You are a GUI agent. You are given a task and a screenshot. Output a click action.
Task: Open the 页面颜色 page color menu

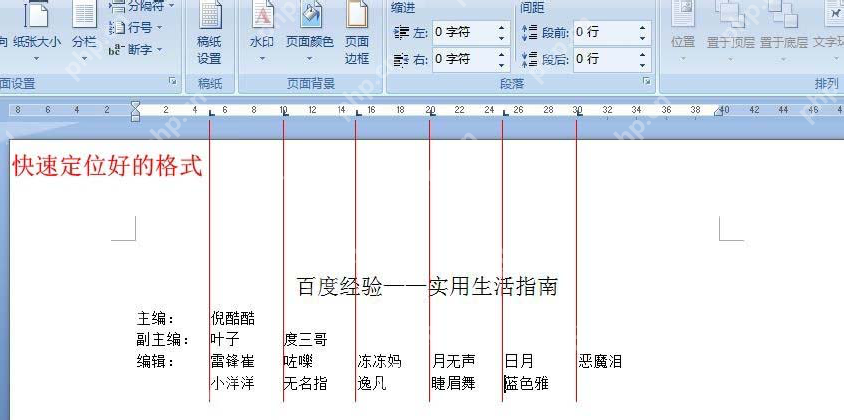[x=310, y=32]
